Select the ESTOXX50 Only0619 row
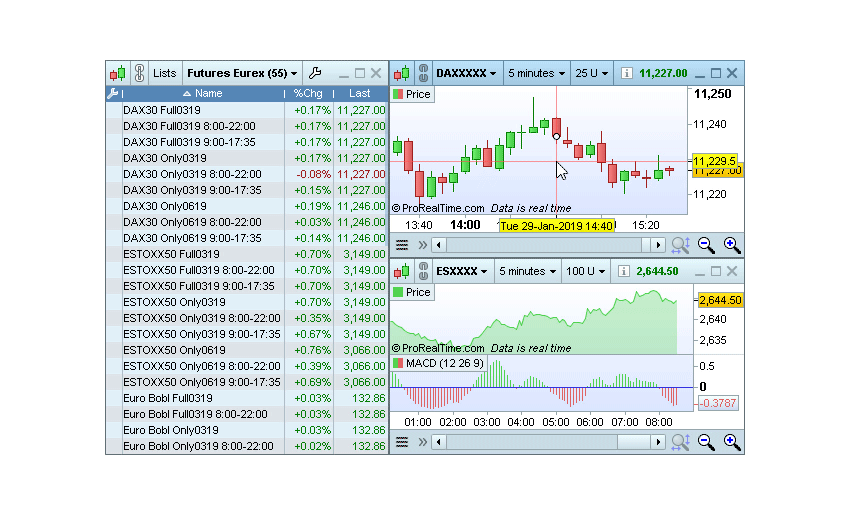The width and height of the screenshot is (850, 516). [247, 350]
